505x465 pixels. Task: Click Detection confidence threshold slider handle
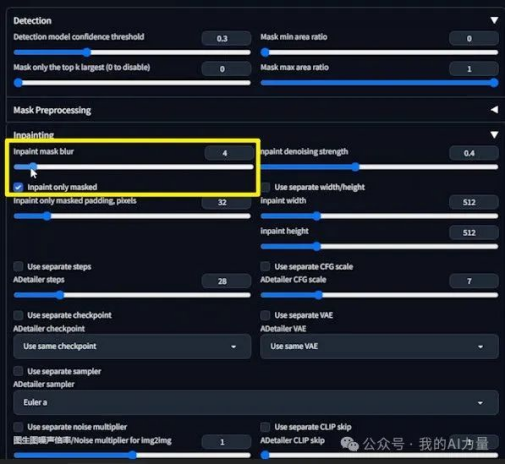pyautogui.click(x=87, y=52)
